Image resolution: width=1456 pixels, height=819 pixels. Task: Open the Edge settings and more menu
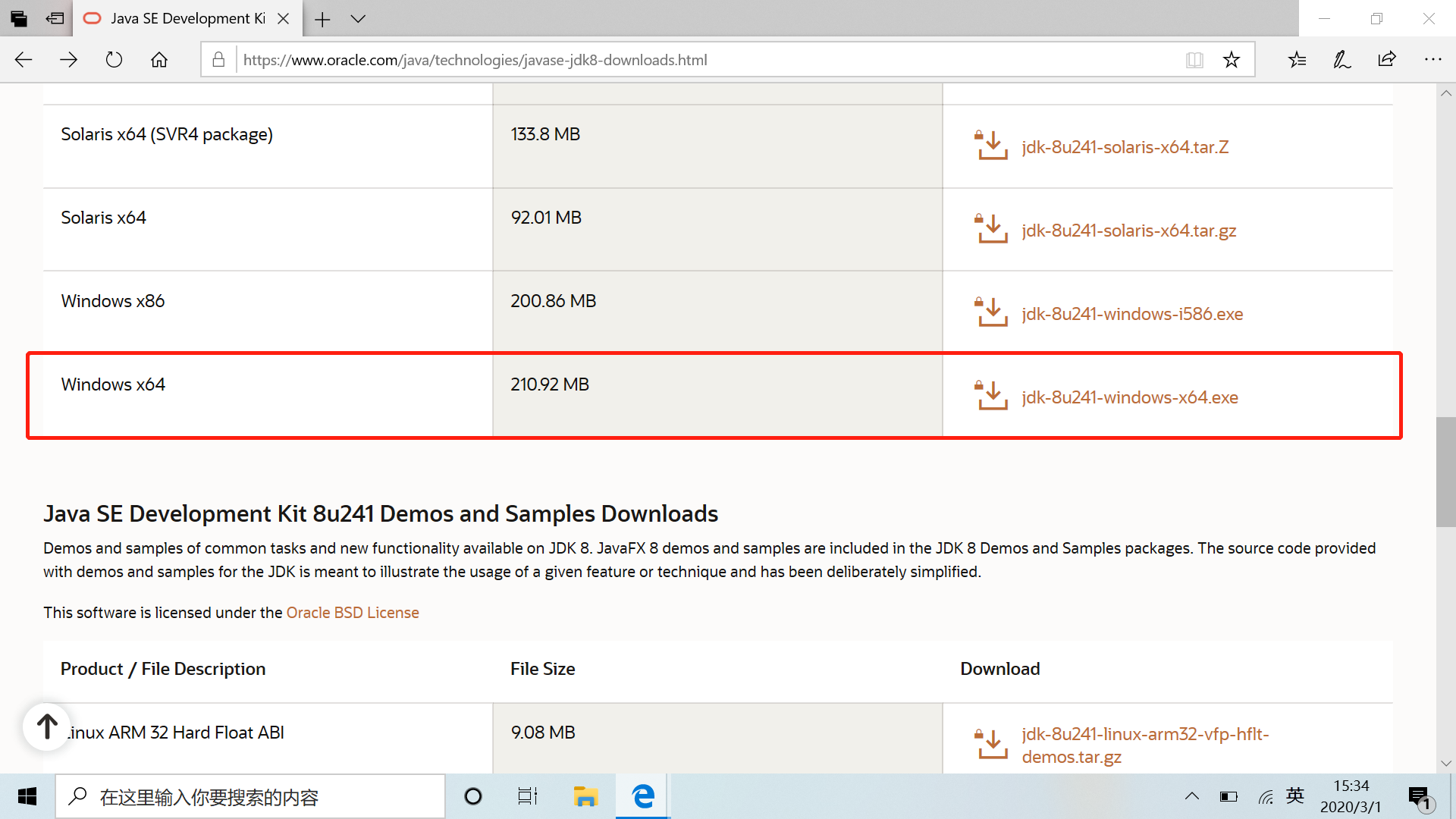tap(1432, 60)
